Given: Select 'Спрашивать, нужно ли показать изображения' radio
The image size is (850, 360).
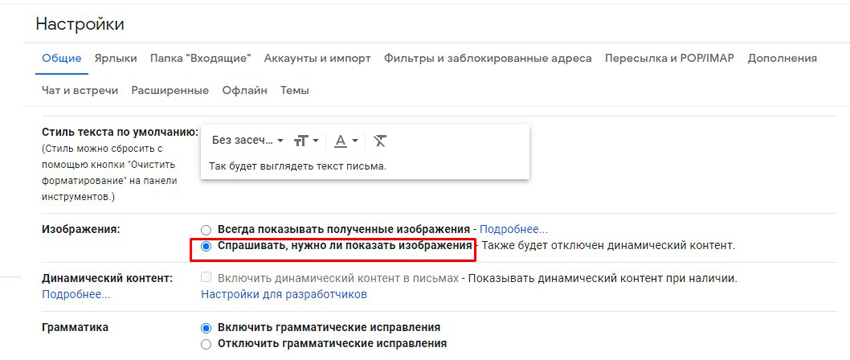Looking at the screenshot, I should [206, 246].
